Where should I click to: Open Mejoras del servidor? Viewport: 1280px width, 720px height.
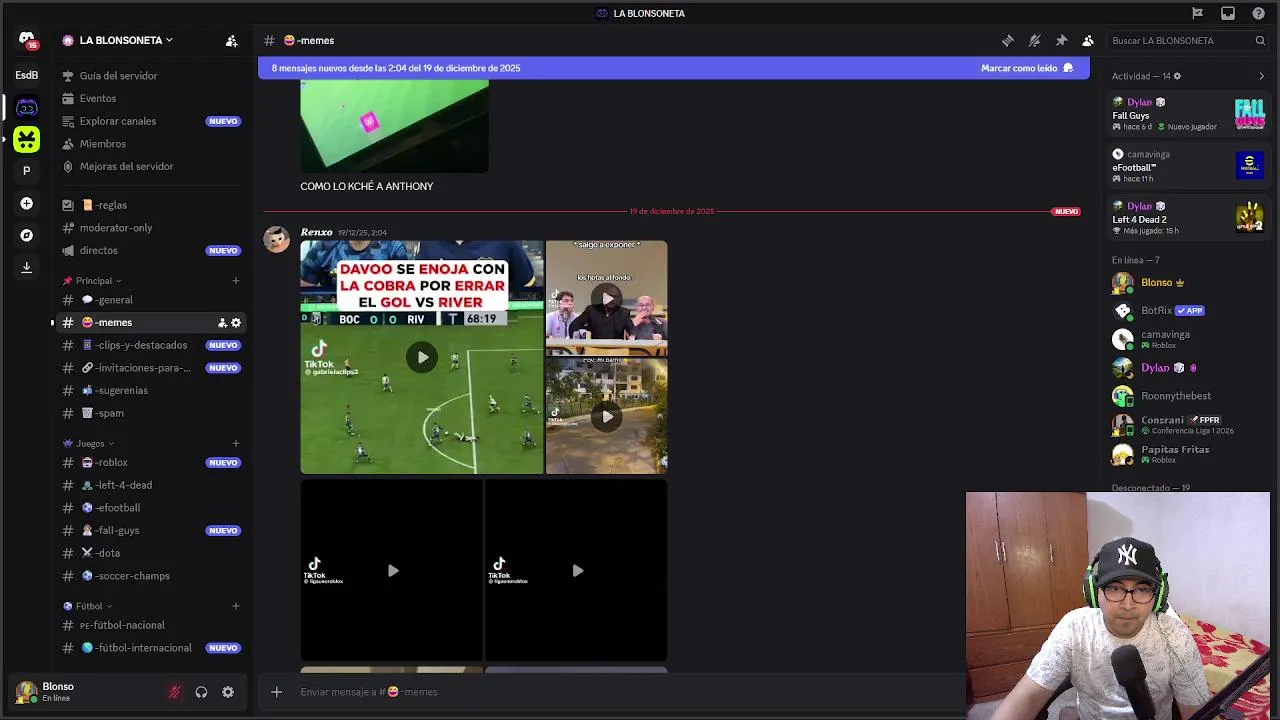tap(150, 167)
